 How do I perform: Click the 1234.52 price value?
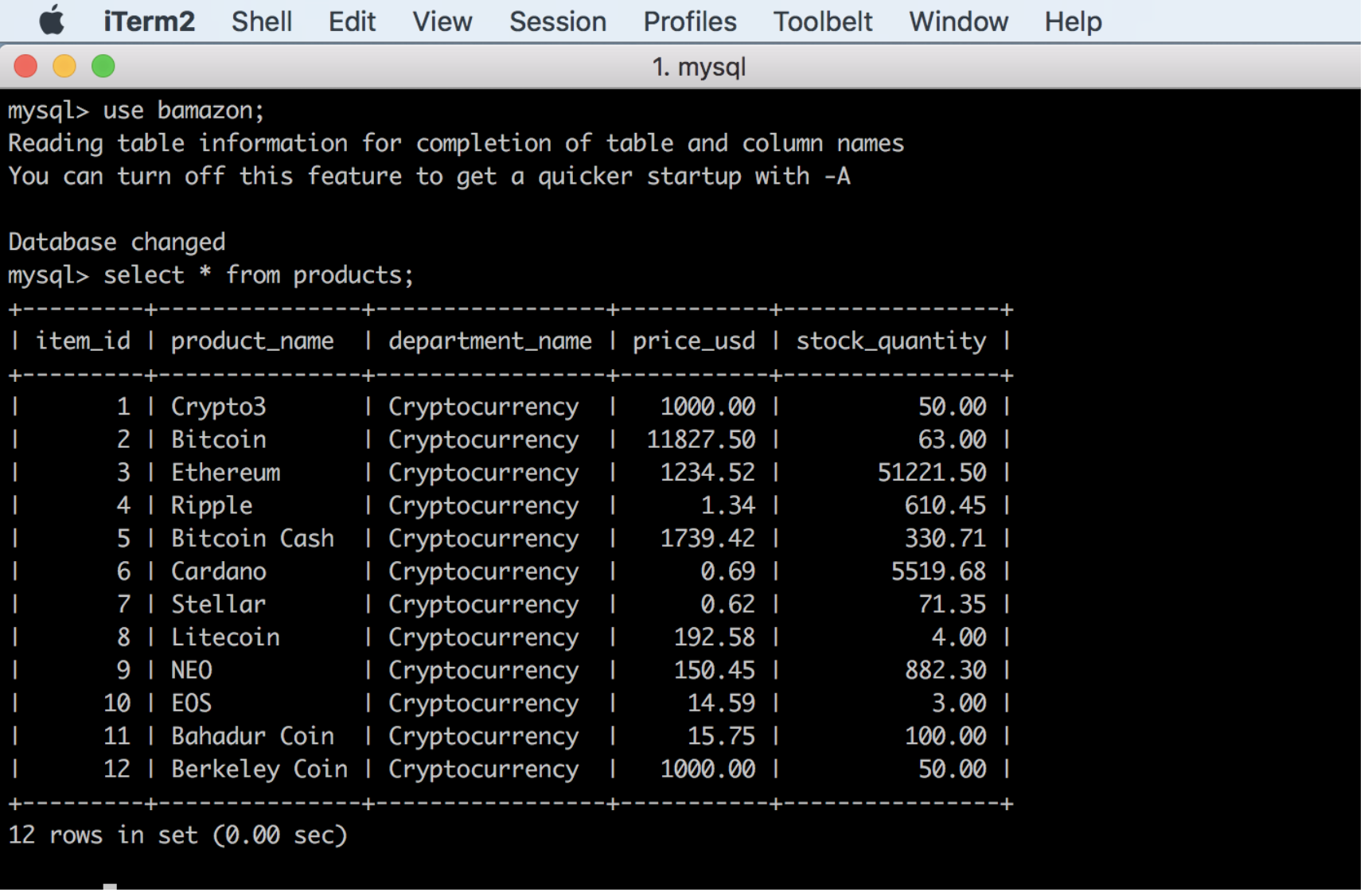(708, 473)
